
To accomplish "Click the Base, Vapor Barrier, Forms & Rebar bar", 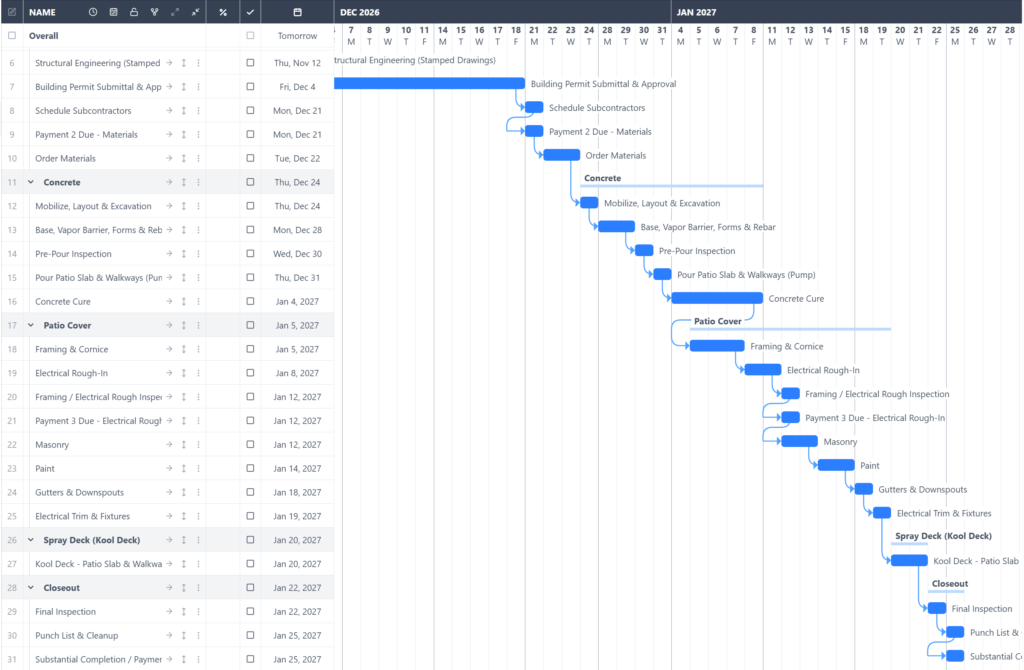I will tap(616, 226).
